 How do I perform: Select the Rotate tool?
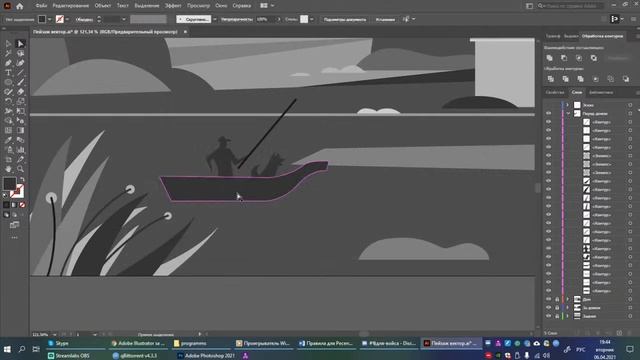pos(8,101)
